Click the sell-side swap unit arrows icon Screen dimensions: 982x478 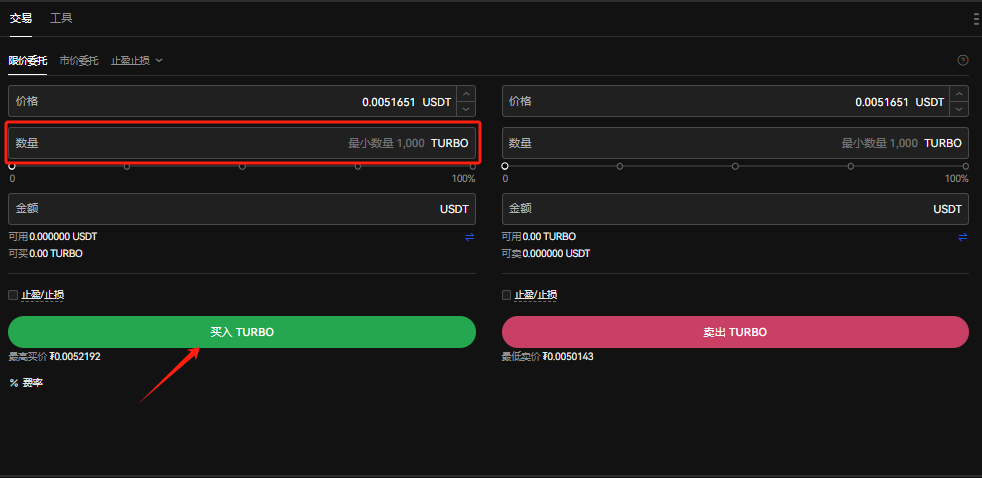coord(963,237)
